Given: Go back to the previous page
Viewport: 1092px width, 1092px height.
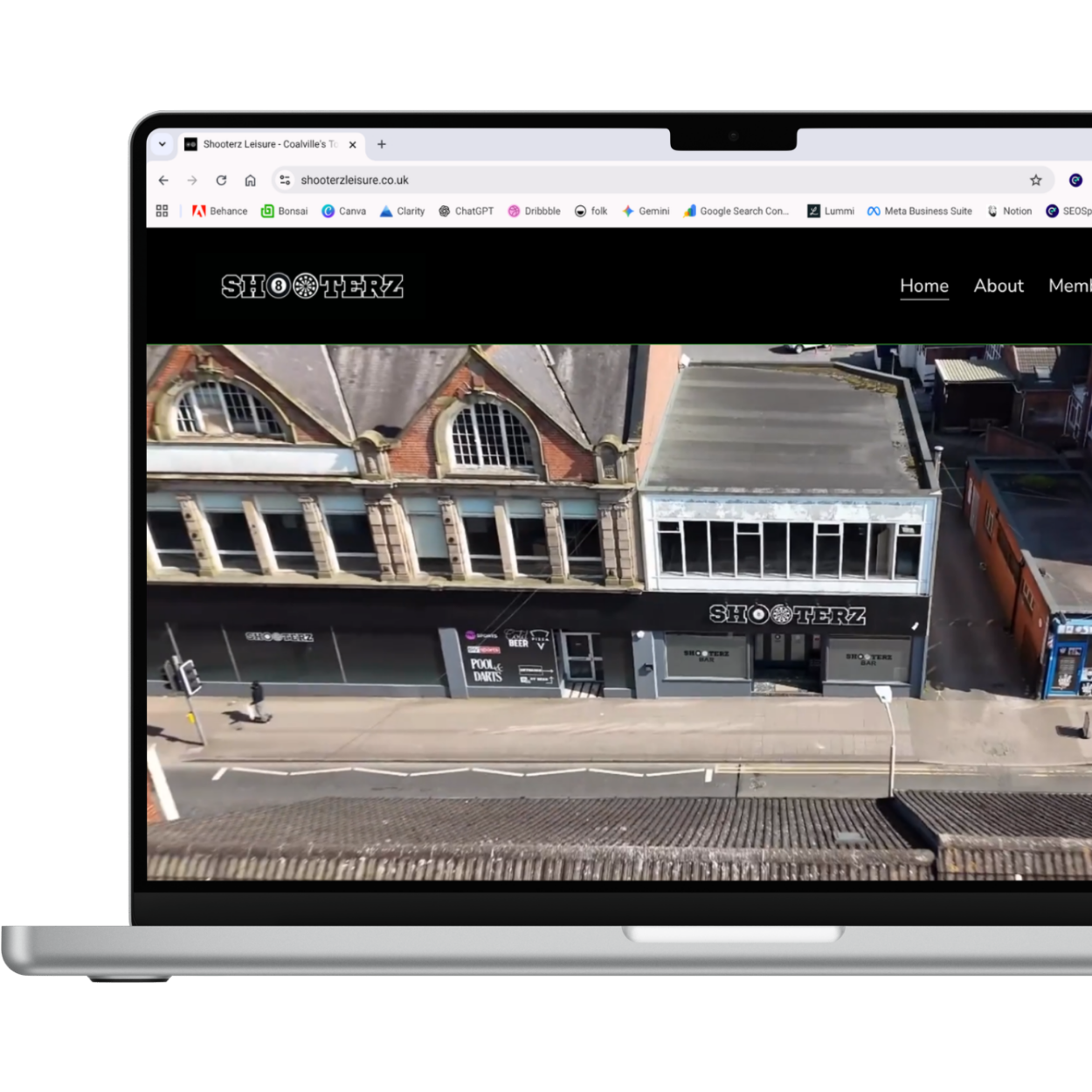Looking at the screenshot, I should coord(163,180).
